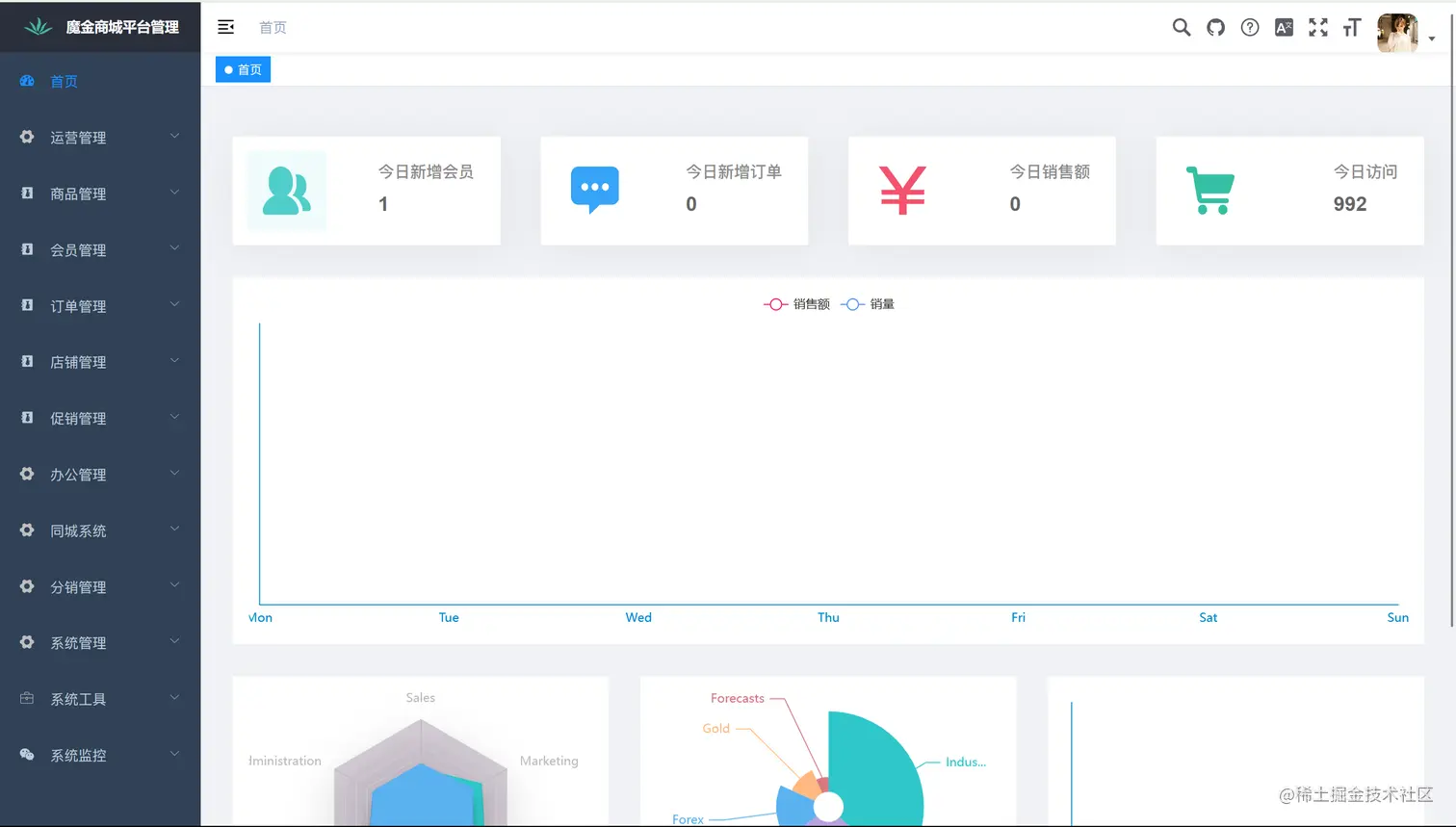This screenshot has width=1456, height=827.
Task: Open the GitHub source link icon
Action: [x=1216, y=27]
